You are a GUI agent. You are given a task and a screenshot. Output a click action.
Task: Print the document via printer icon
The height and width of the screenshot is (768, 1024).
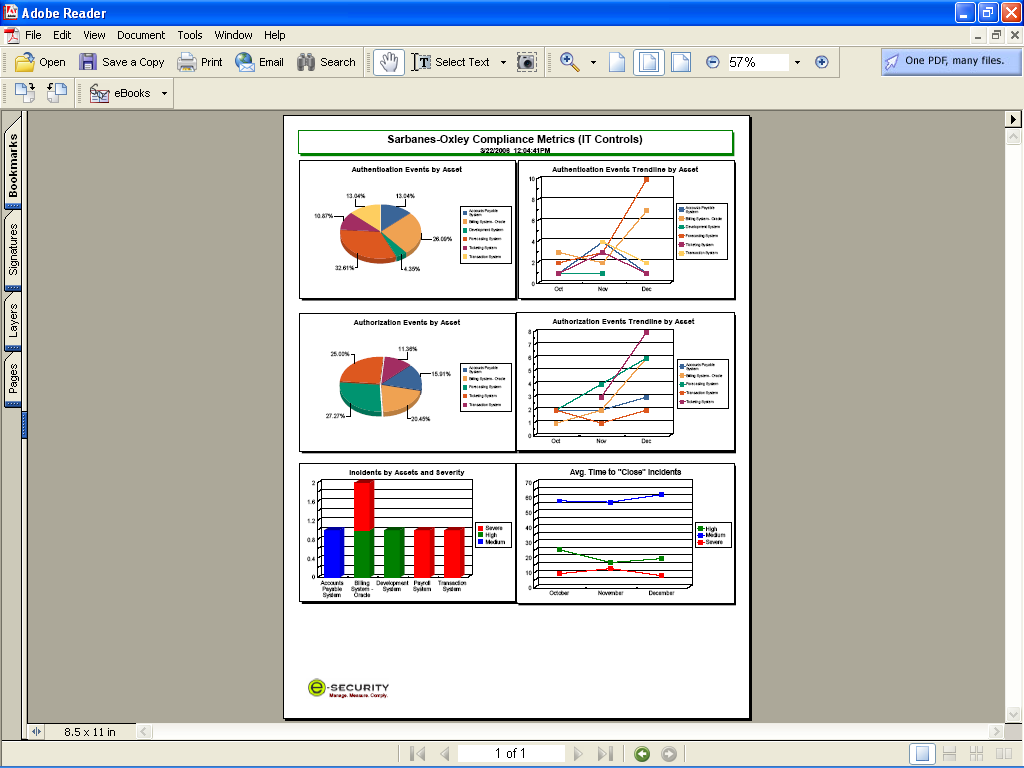(187, 62)
